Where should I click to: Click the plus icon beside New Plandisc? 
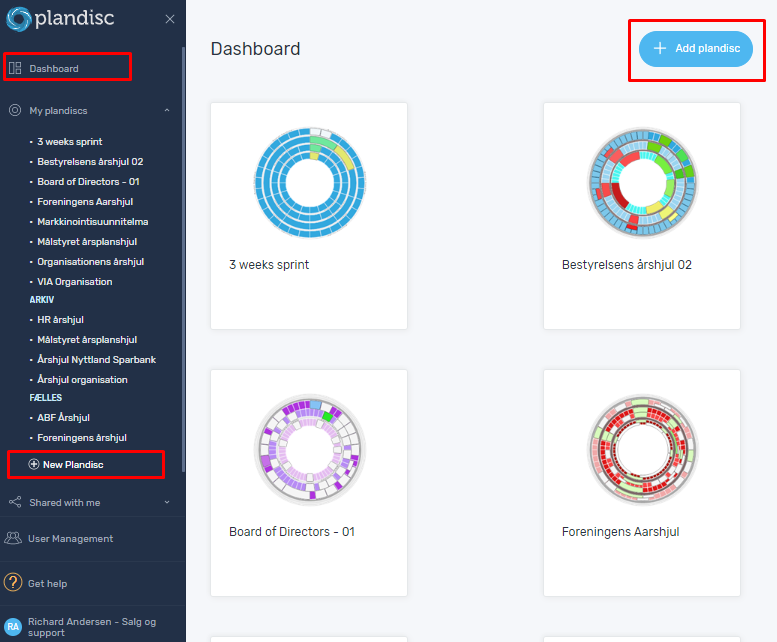34,464
